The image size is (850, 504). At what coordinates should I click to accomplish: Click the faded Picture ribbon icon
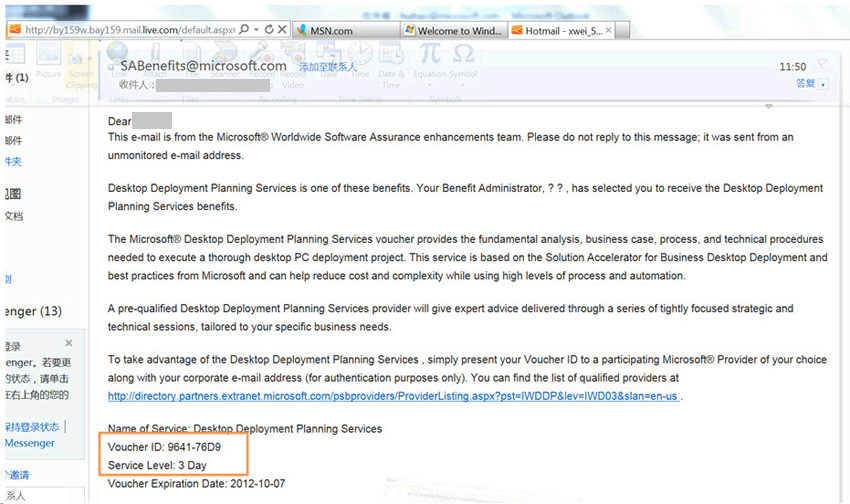click(48, 62)
